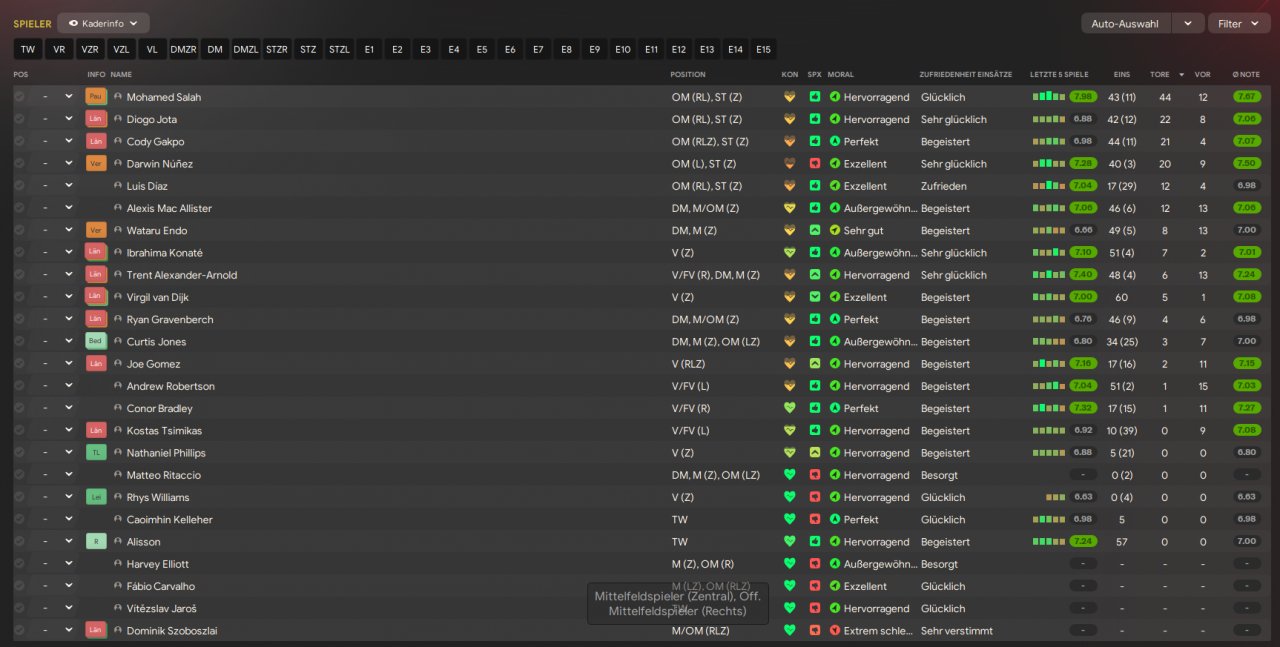
Task: Click the R badge next to Alisson
Action: [x=96, y=542]
